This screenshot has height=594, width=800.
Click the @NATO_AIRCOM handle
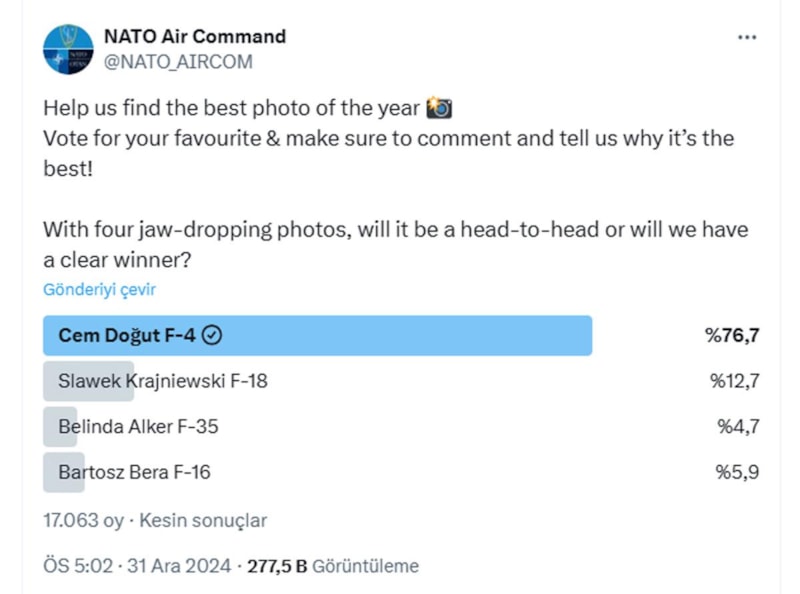(178, 62)
